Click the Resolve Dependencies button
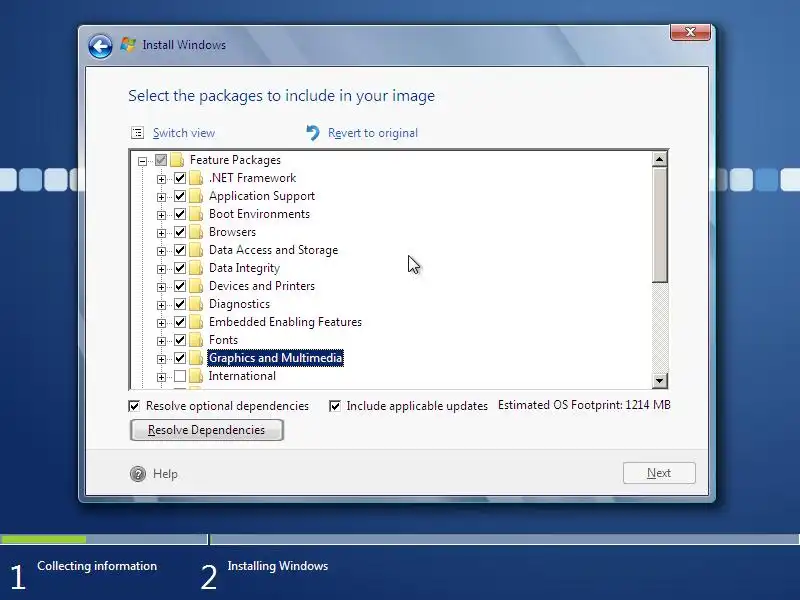This screenshot has height=600, width=800. [207, 430]
